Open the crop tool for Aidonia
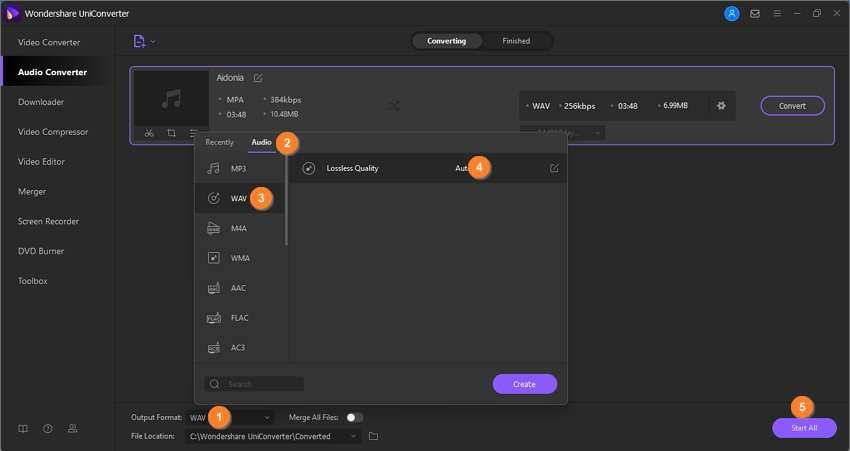Image resolution: width=850 pixels, height=451 pixels. pyautogui.click(x=171, y=133)
